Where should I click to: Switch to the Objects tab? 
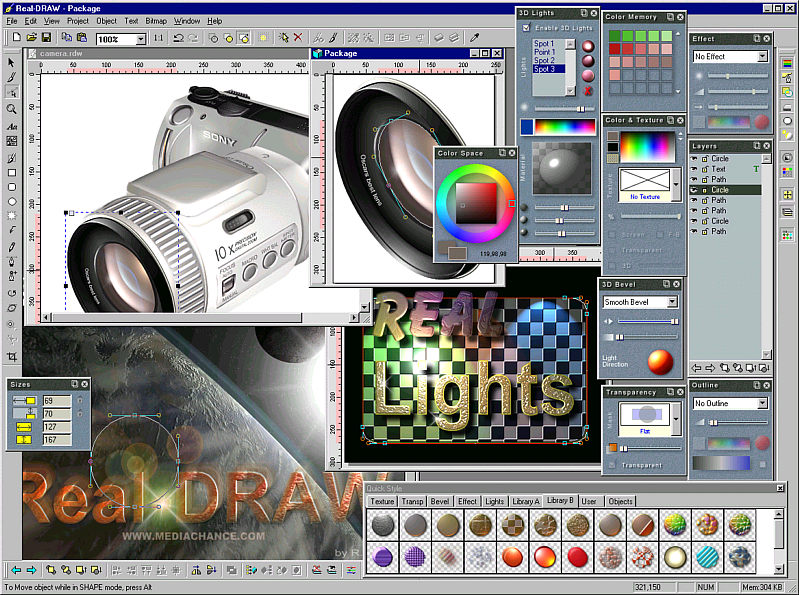coord(620,501)
